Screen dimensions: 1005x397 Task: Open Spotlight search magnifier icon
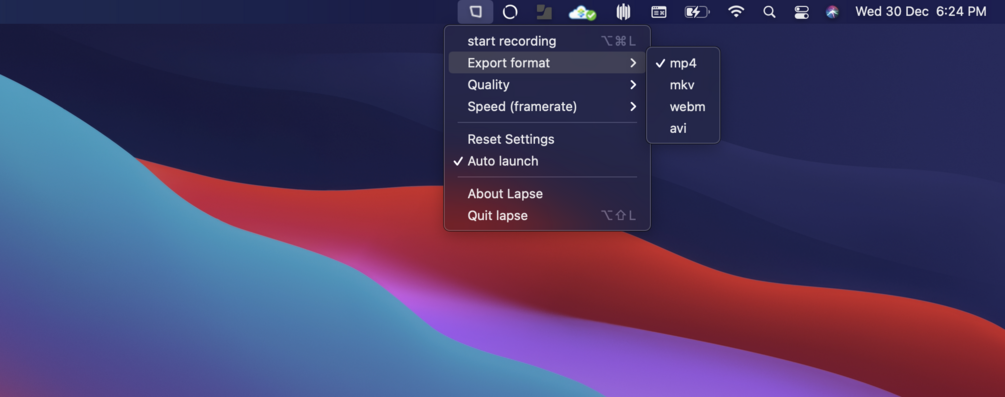(x=770, y=12)
